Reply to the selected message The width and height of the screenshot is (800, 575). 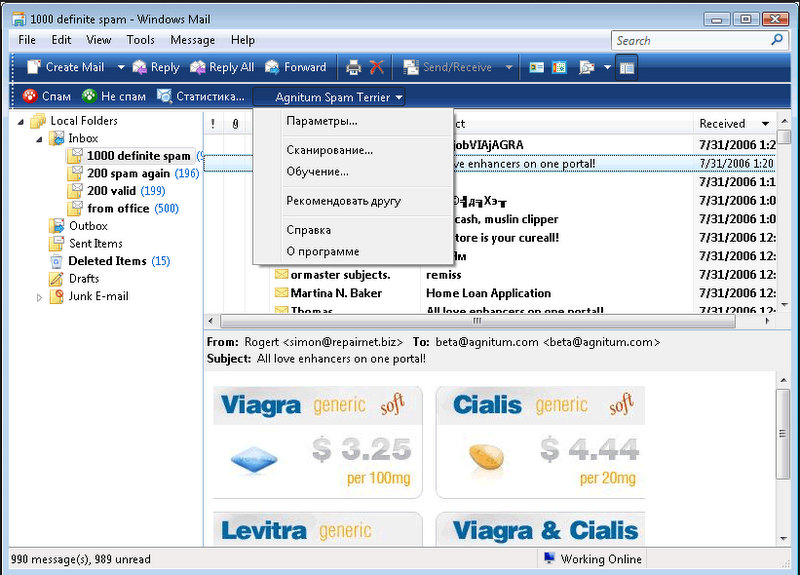coord(156,67)
